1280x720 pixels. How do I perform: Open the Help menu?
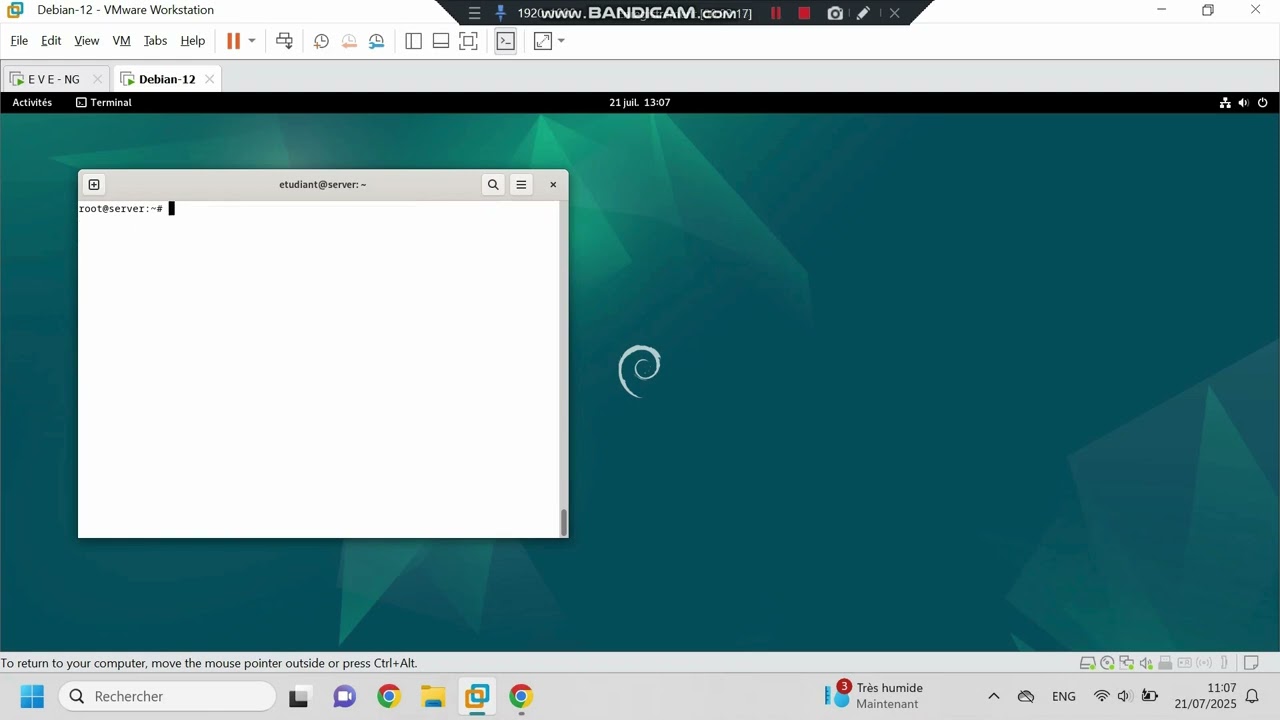click(x=193, y=41)
